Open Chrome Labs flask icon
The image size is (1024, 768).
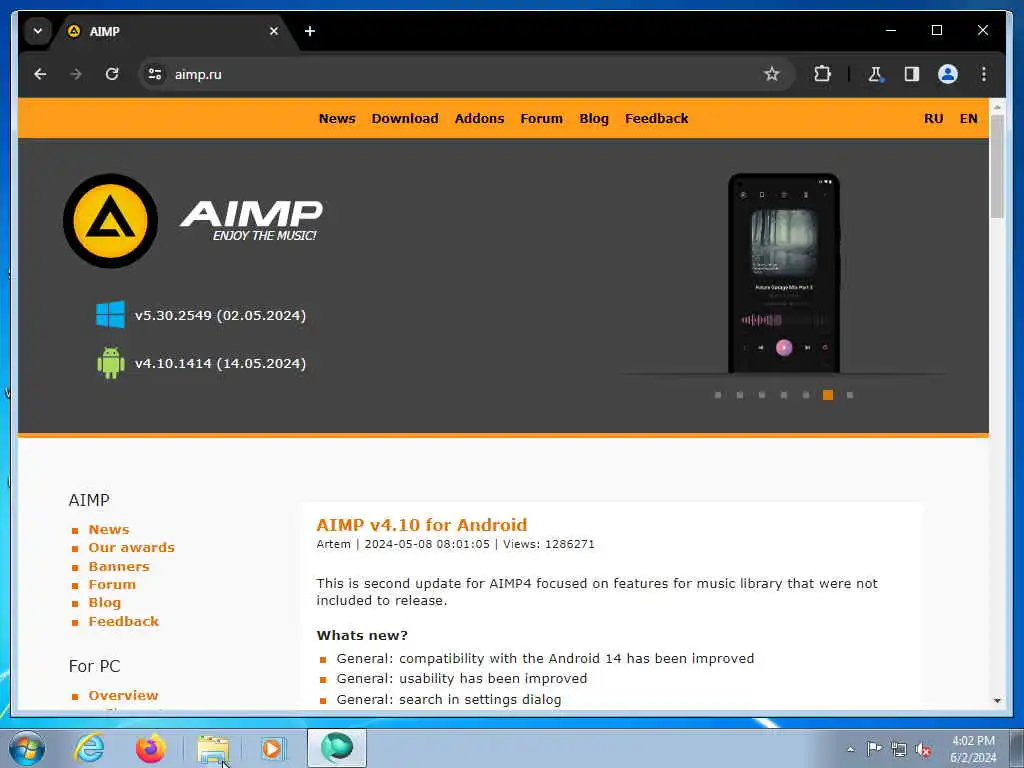point(875,74)
